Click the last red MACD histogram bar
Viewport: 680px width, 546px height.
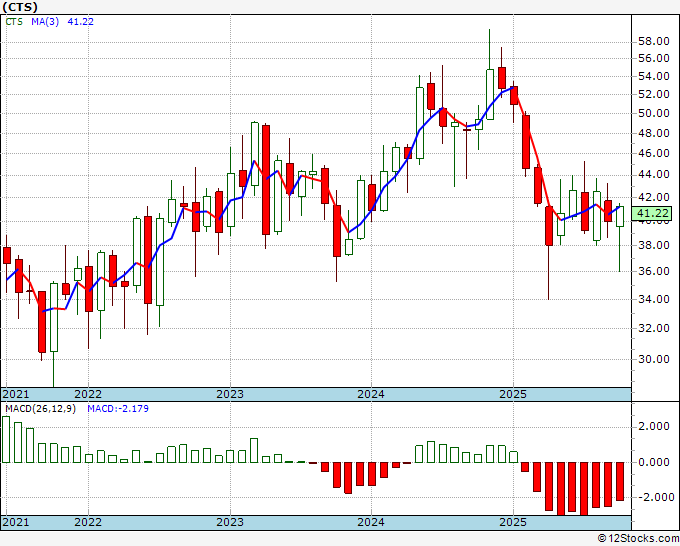[x=620, y=481]
